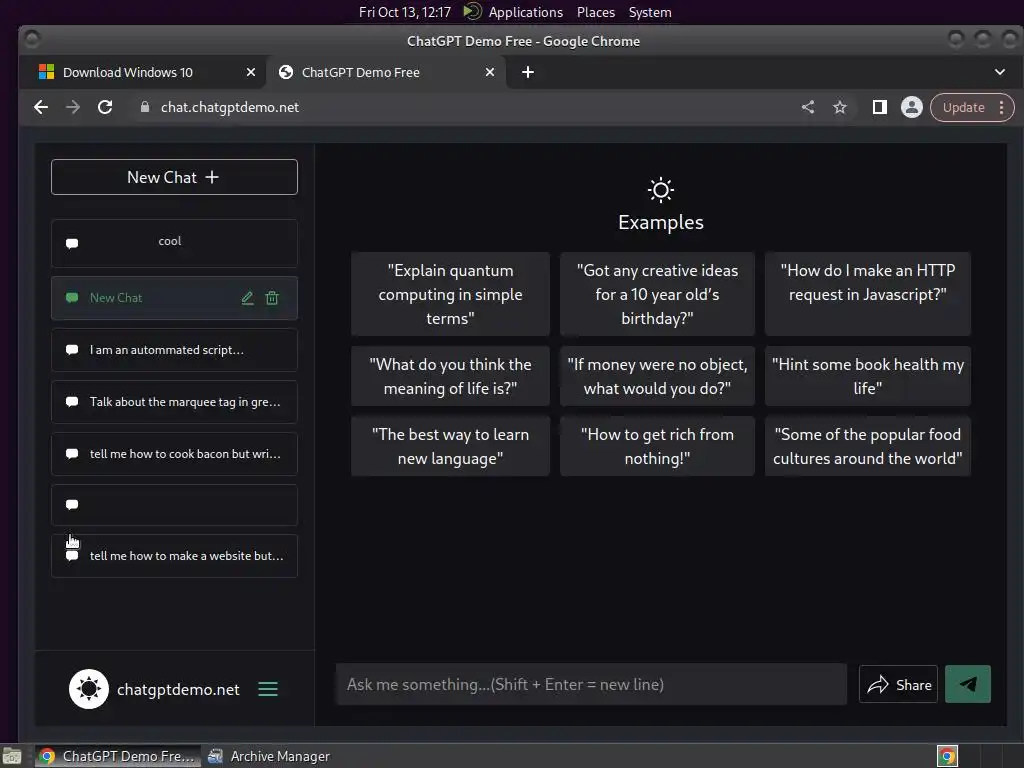
Task: Pick '10 year old's birthday' example
Action: tap(657, 294)
